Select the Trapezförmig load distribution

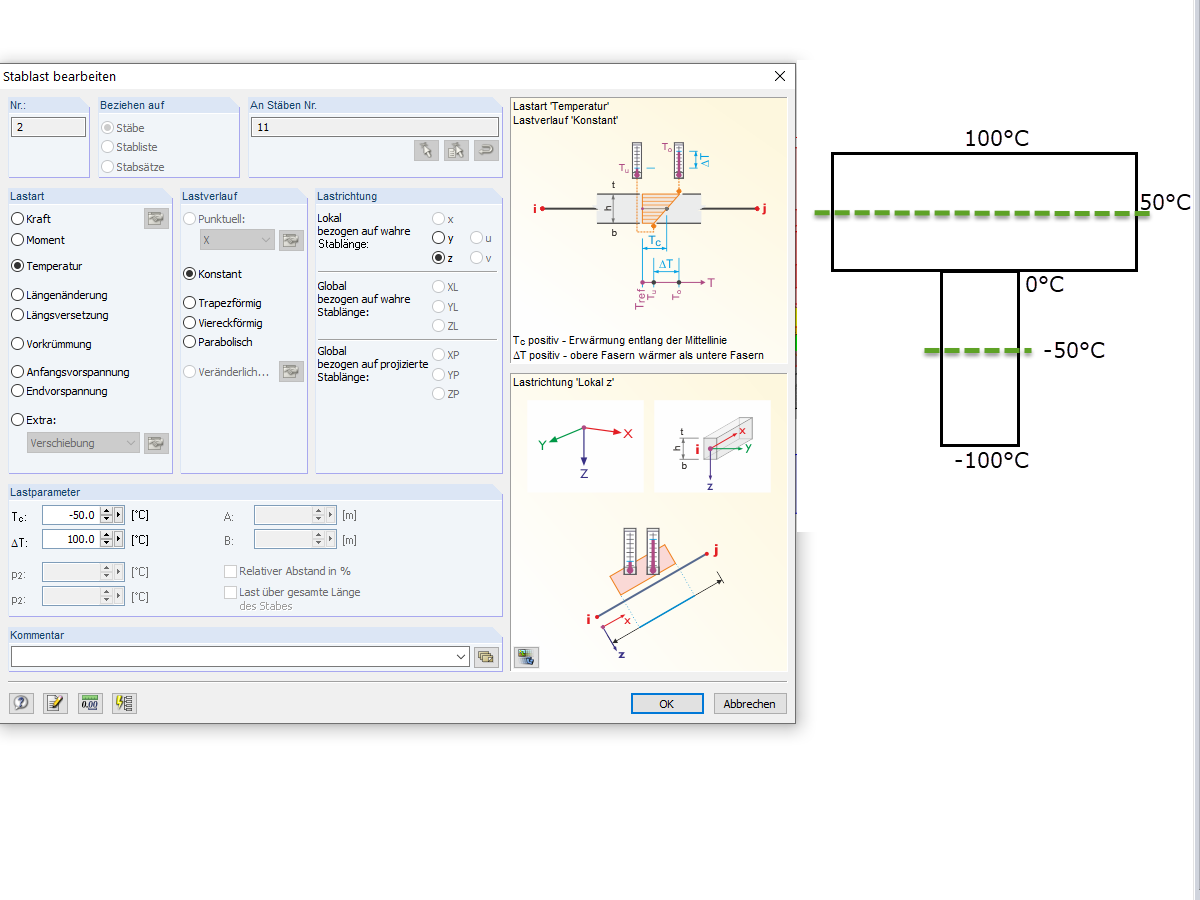[222, 303]
